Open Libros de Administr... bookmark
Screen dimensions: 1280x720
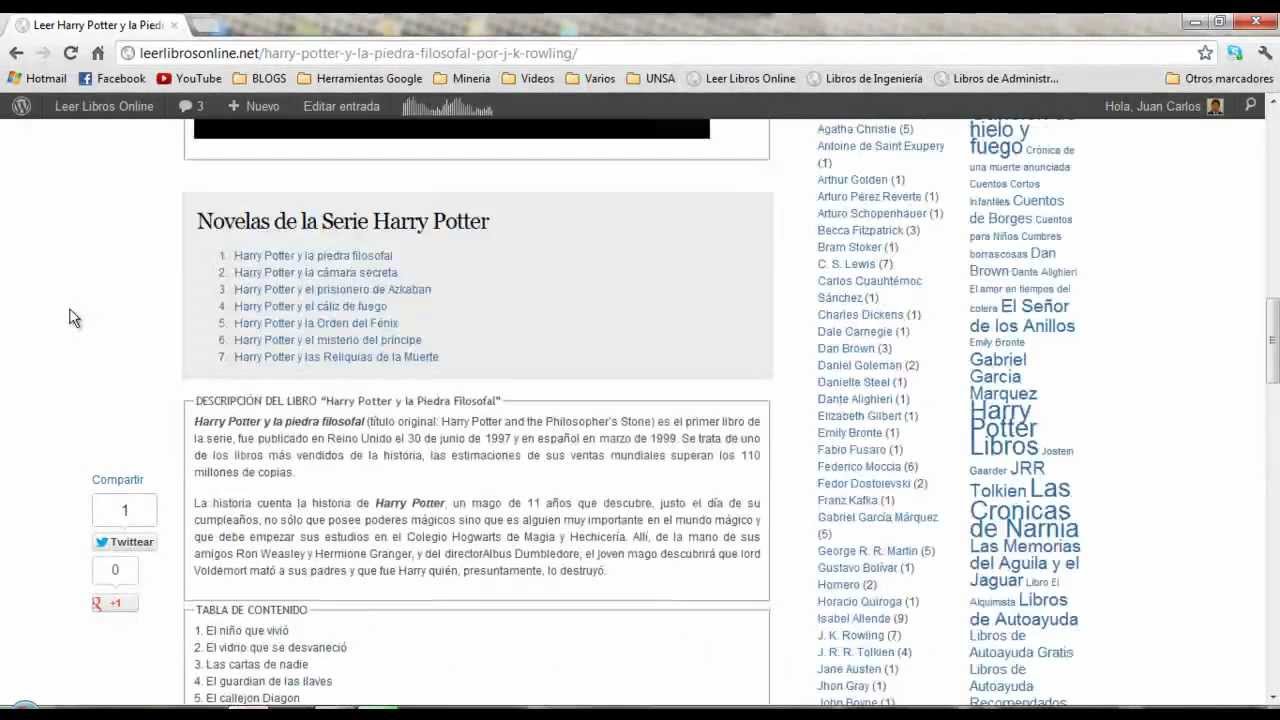pyautogui.click(x=996, y=78)
